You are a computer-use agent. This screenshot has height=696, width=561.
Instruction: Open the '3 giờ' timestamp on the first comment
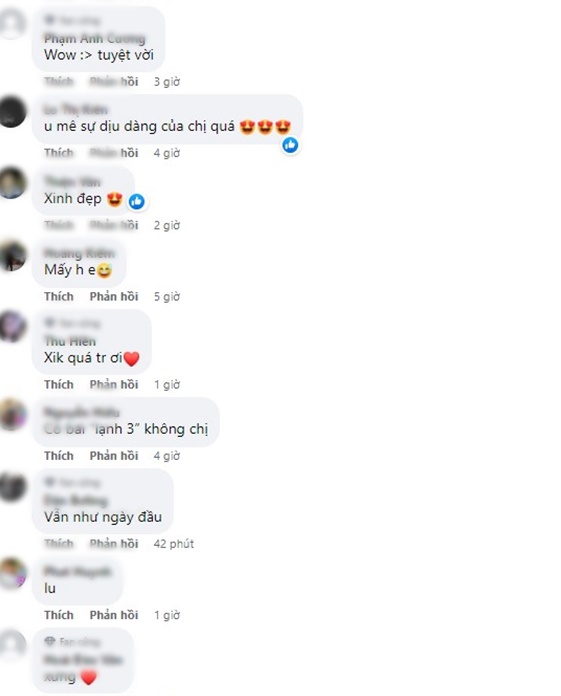(x=167, y=82)
